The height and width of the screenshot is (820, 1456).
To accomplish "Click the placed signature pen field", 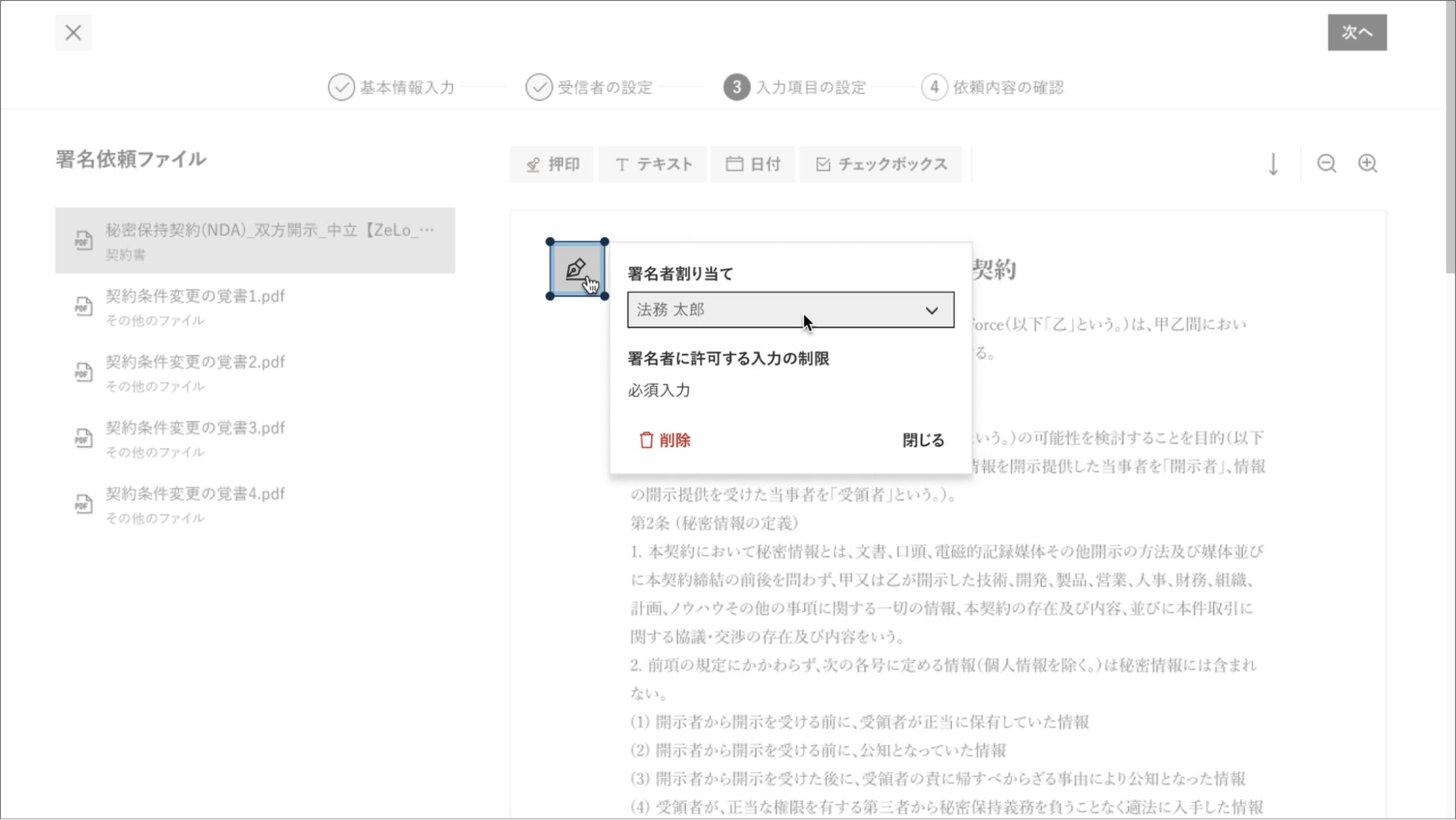I will 576,269.
